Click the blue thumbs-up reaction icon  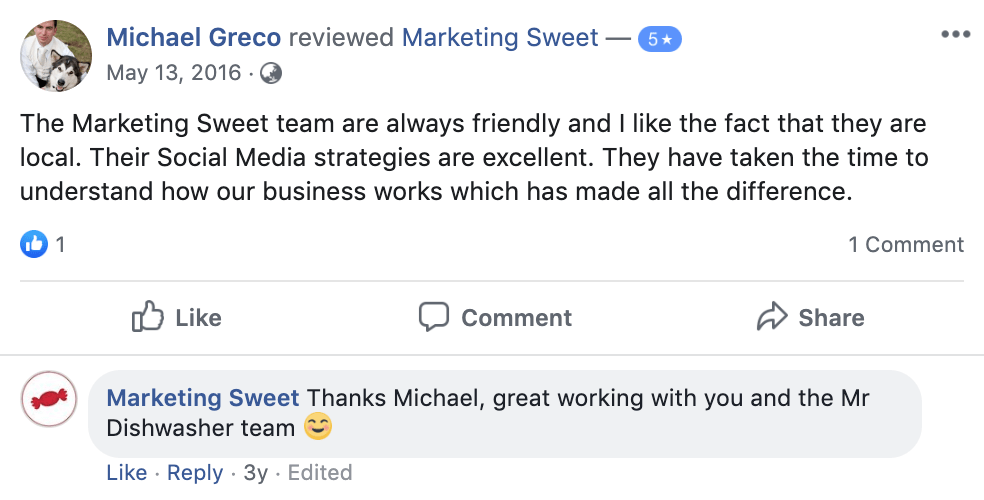[34, 244]
